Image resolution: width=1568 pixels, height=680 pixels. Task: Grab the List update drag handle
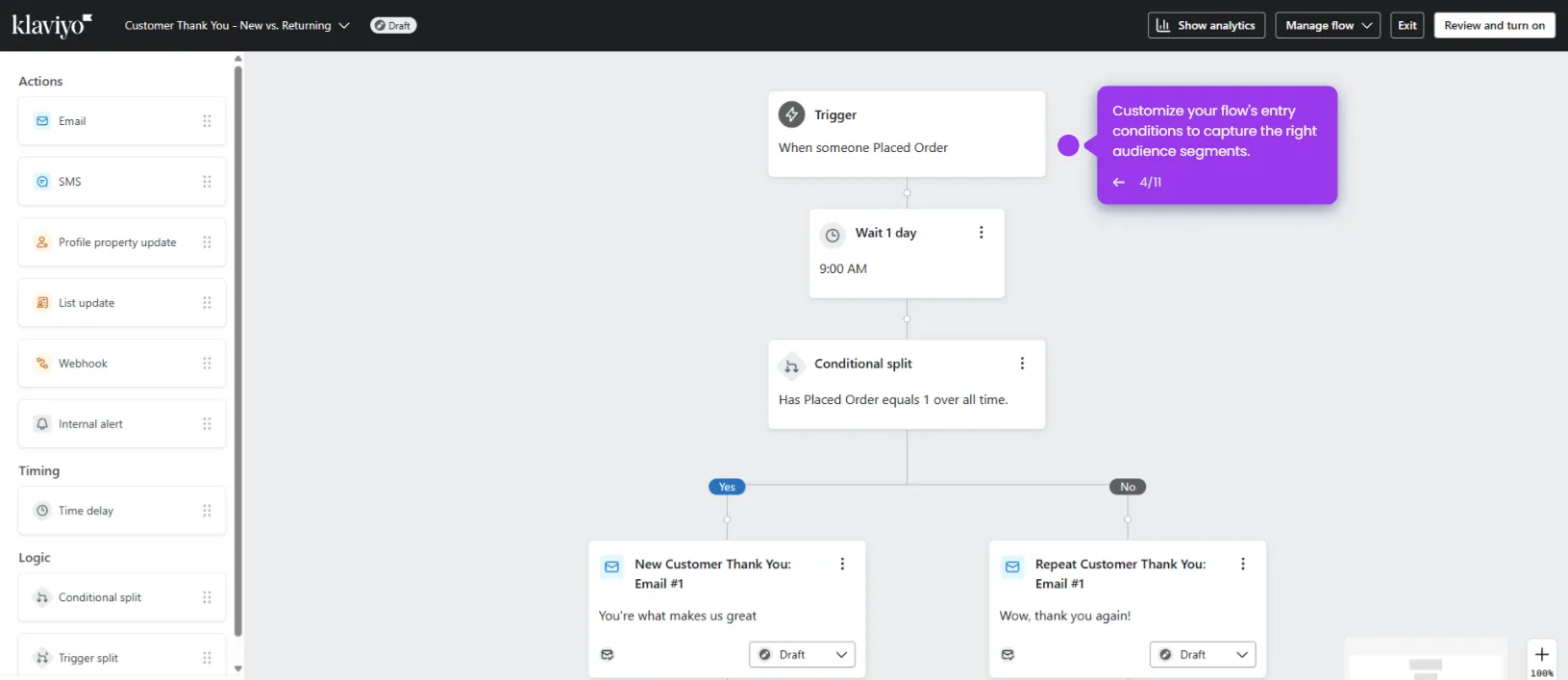[x=207, y=303]
